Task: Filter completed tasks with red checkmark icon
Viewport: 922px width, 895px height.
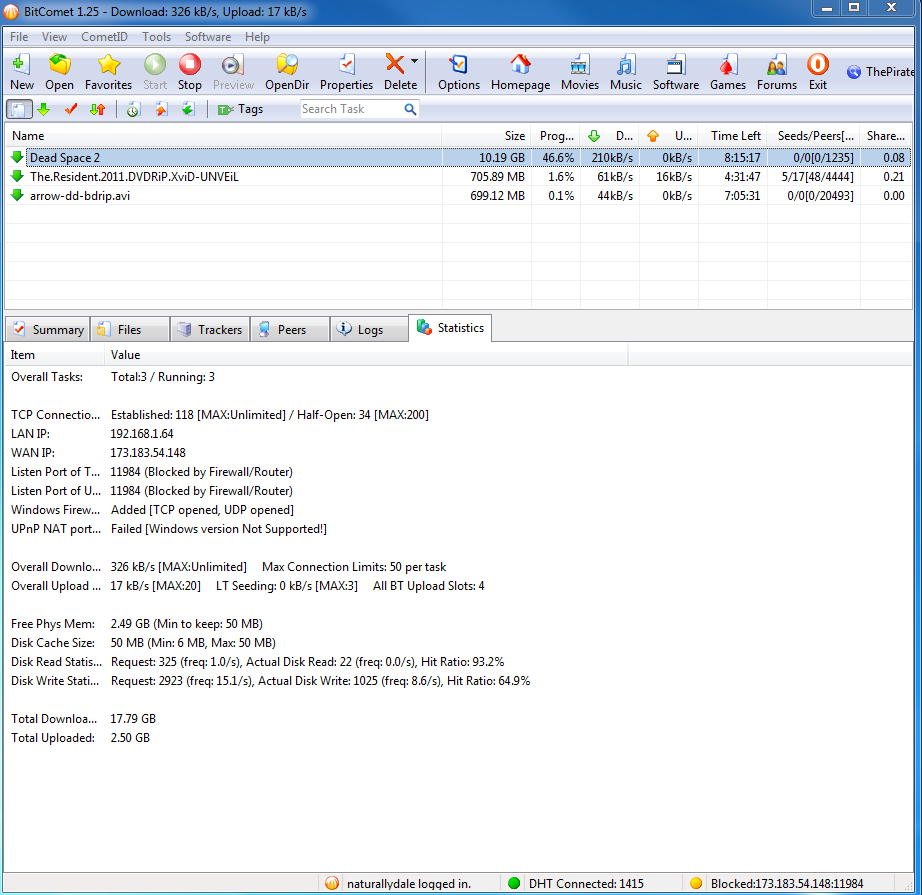Action: pyautogui.click(x=71, y=109)
